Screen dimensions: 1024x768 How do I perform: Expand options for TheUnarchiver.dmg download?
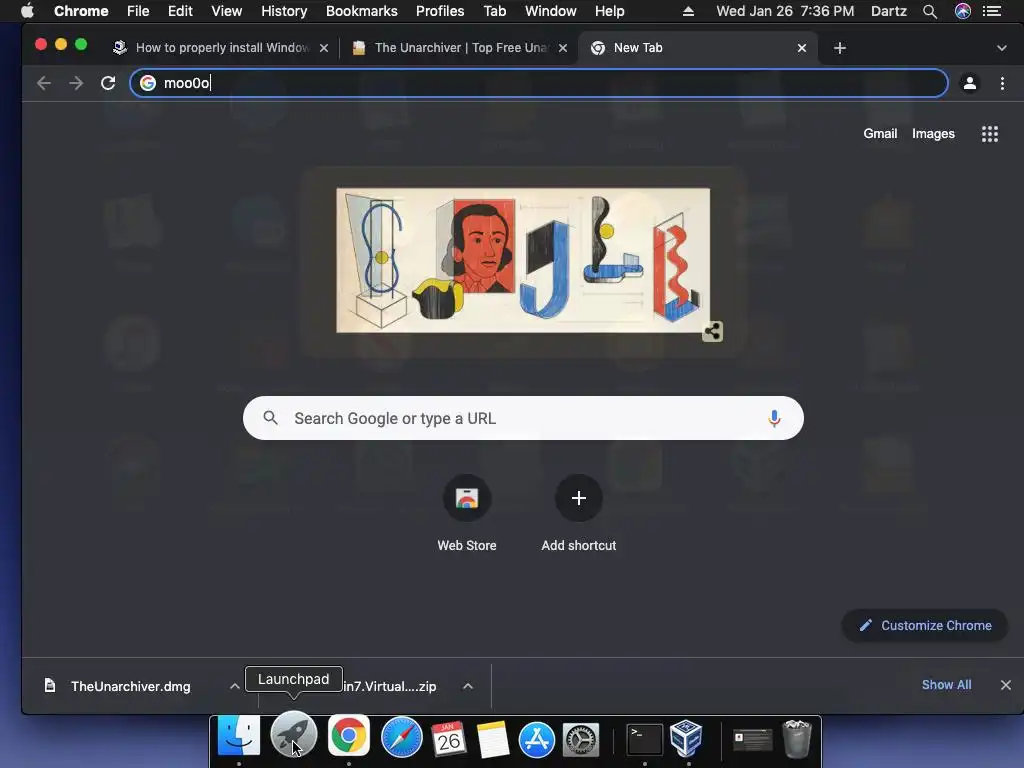click(x=234, y=686)
